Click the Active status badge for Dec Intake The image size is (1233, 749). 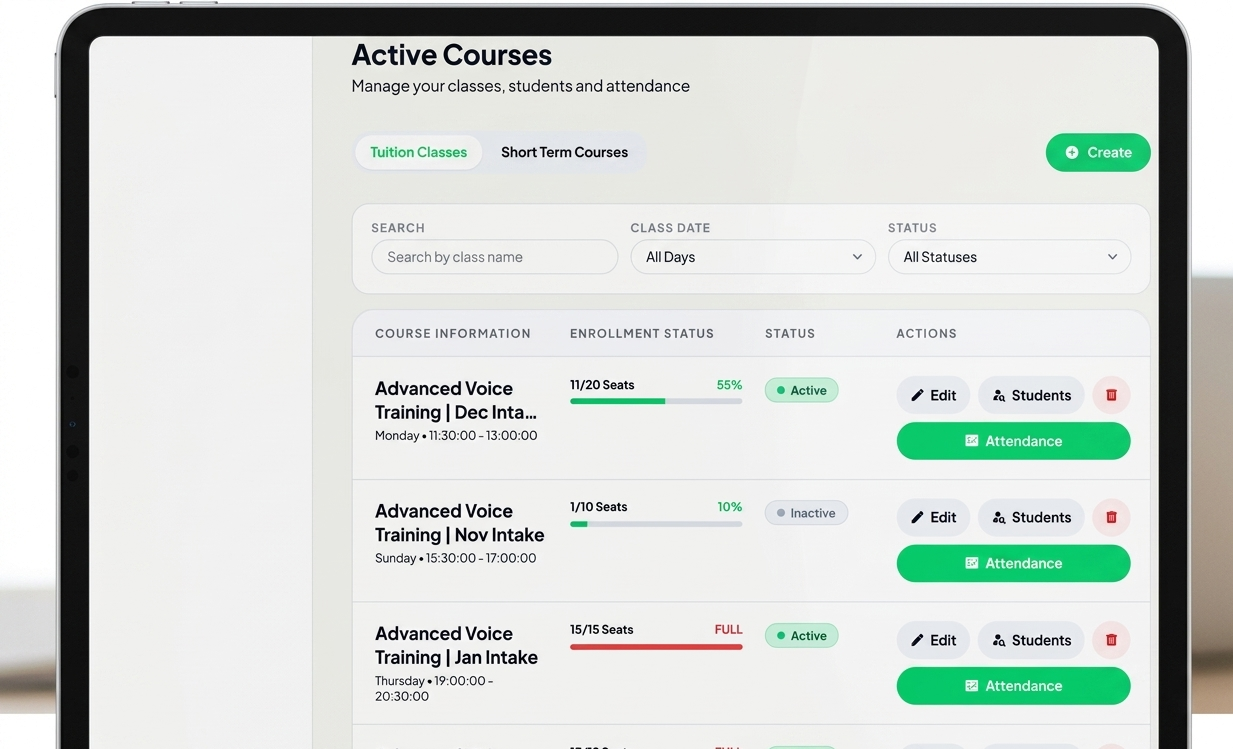(x=801, y=390)
